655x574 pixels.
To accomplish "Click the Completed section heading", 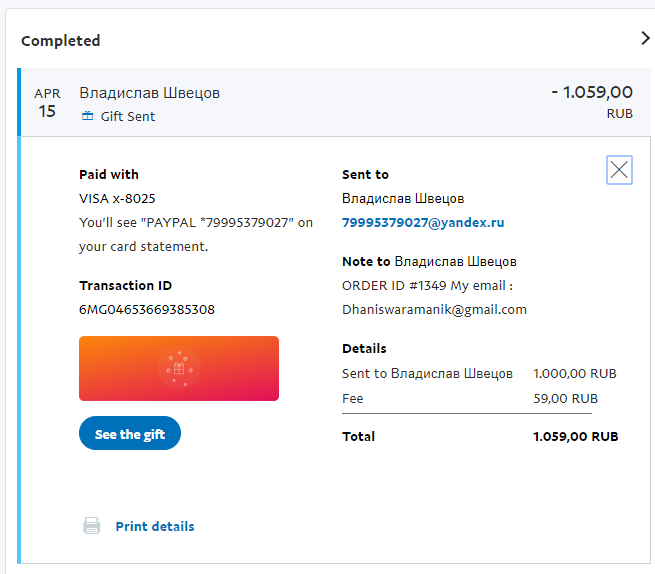I will (x=61, y=41).
